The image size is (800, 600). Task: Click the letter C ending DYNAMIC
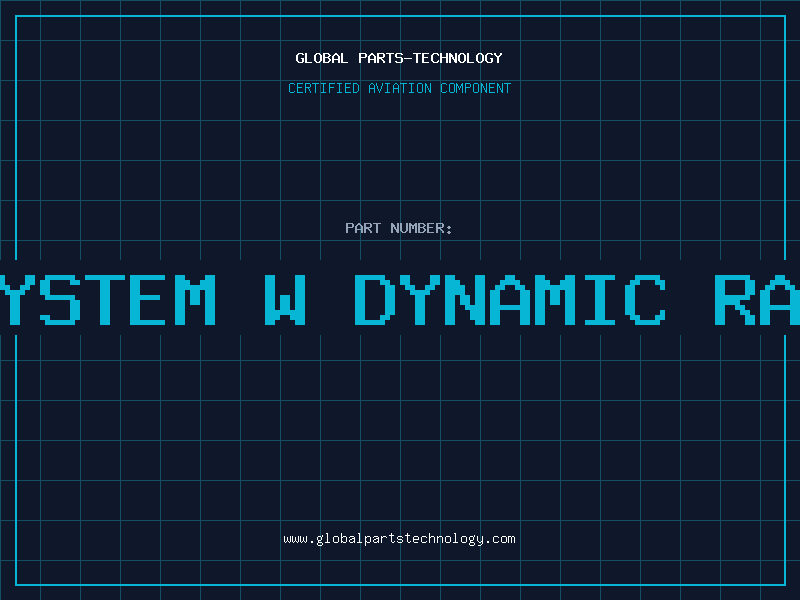(x=646, y=299)
